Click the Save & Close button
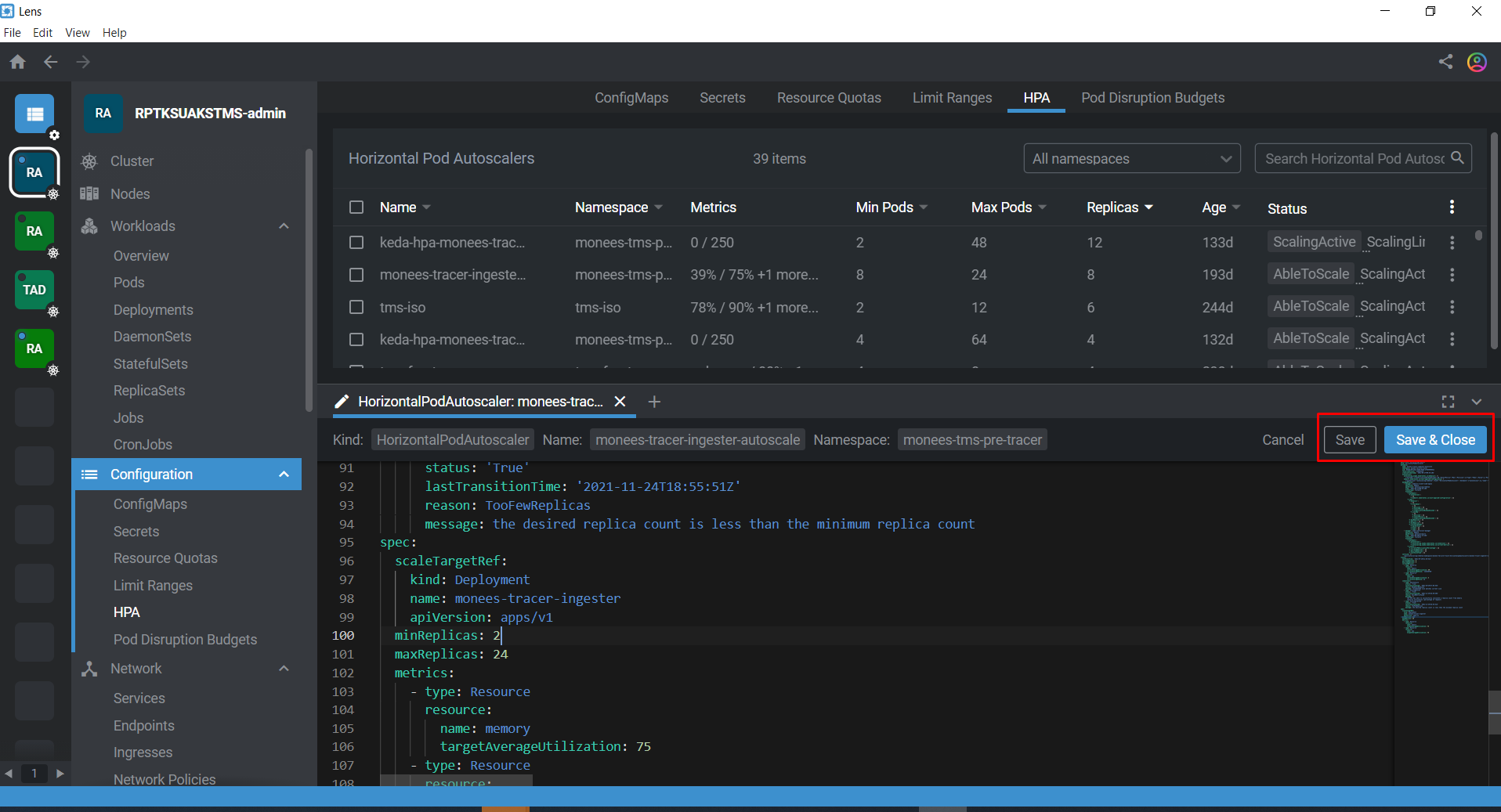Viewport: 1501px width, 812px height. 1435,439
